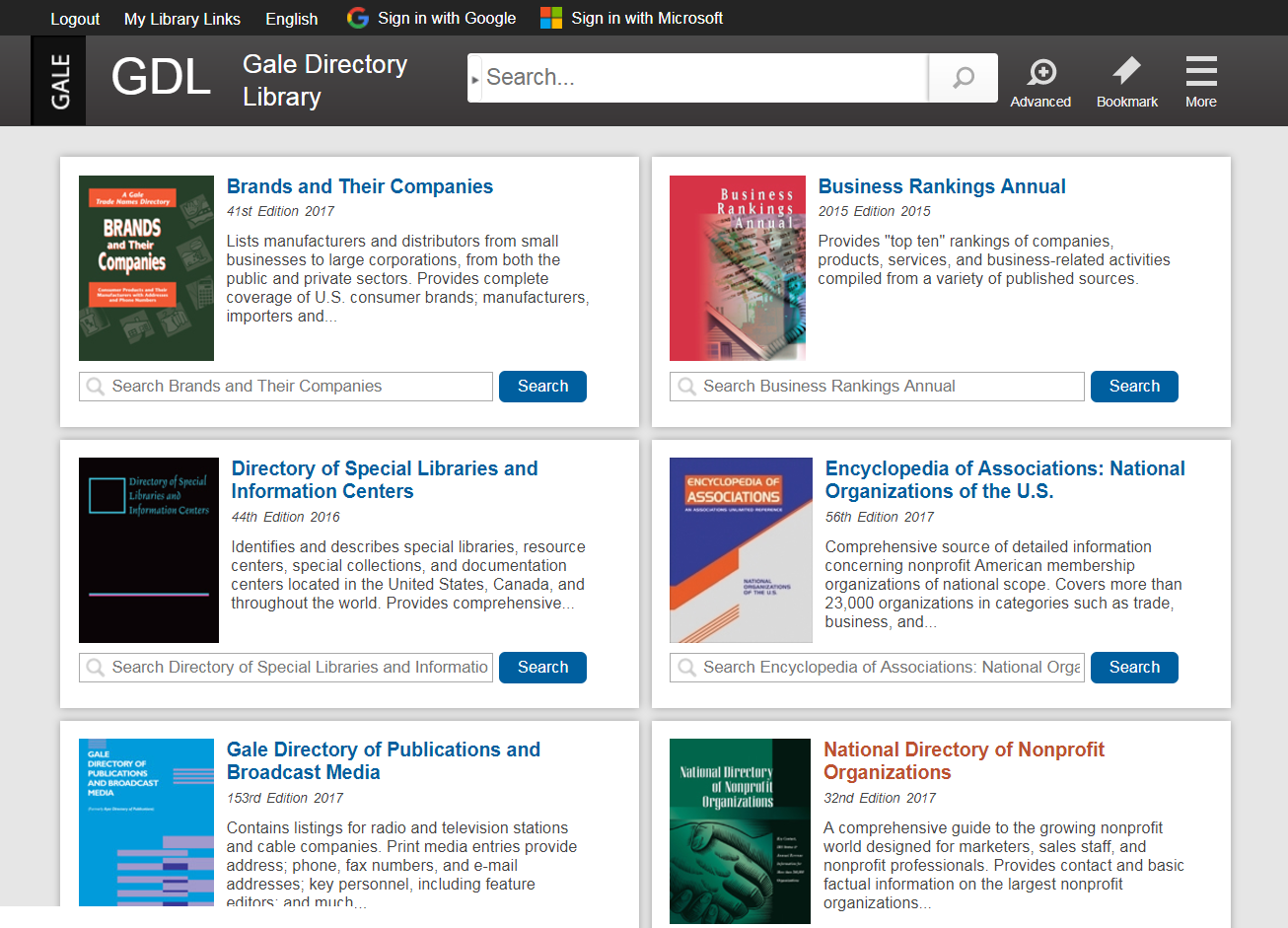Click '56th Edition 2017' text
1288x928 pixels.
pos(880,517)
